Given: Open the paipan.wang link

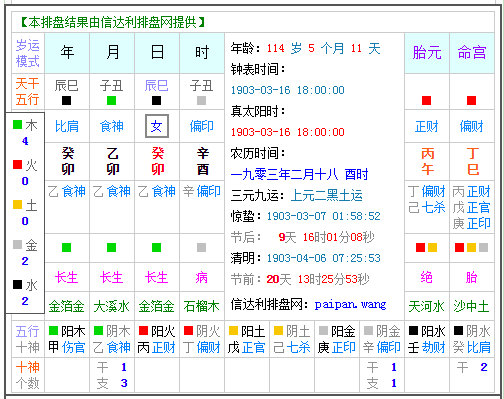Looking at the screenshot, I should pos(350,304).
